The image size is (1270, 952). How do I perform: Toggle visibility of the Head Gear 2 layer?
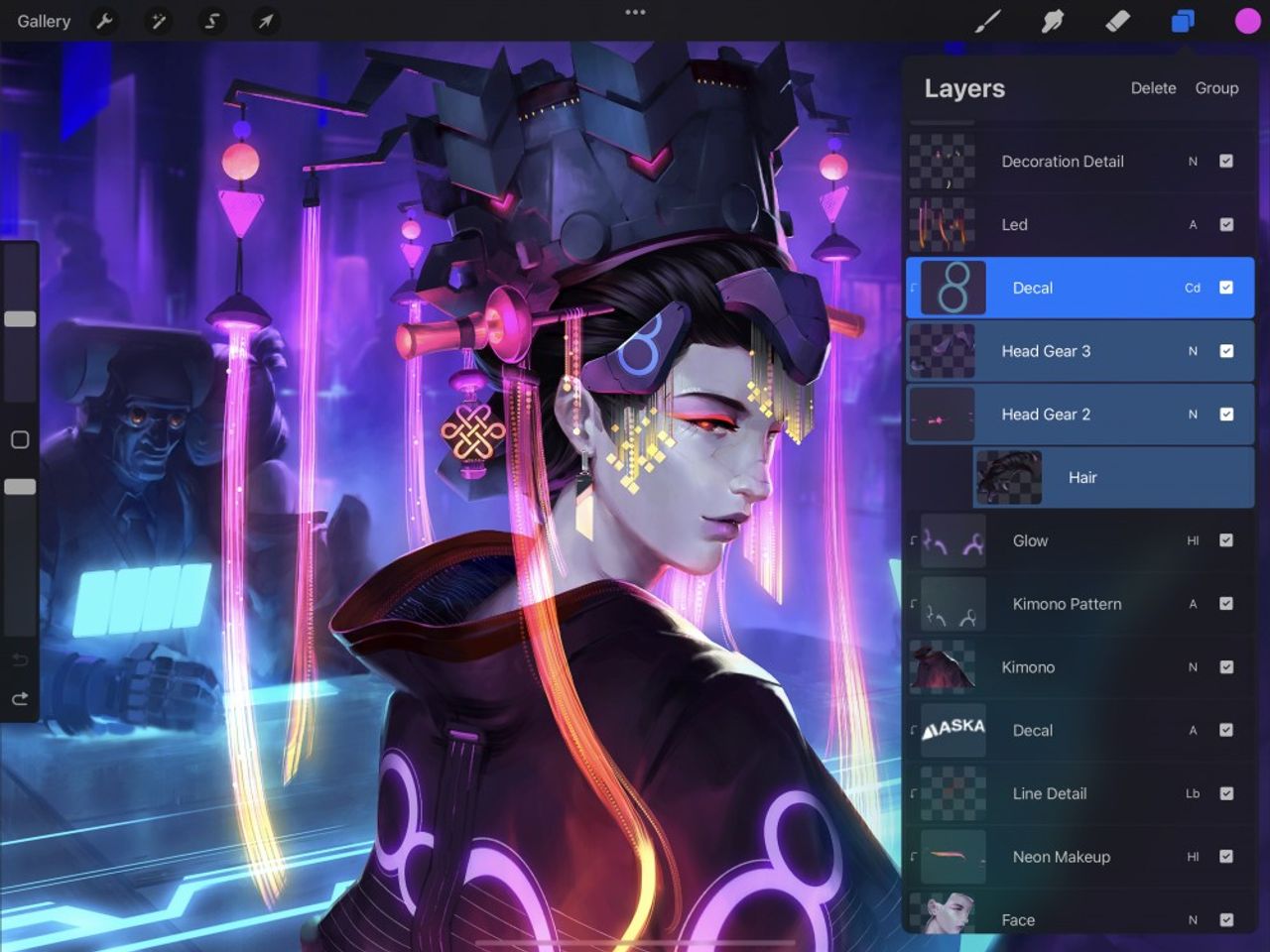(x=1226, y=415)
